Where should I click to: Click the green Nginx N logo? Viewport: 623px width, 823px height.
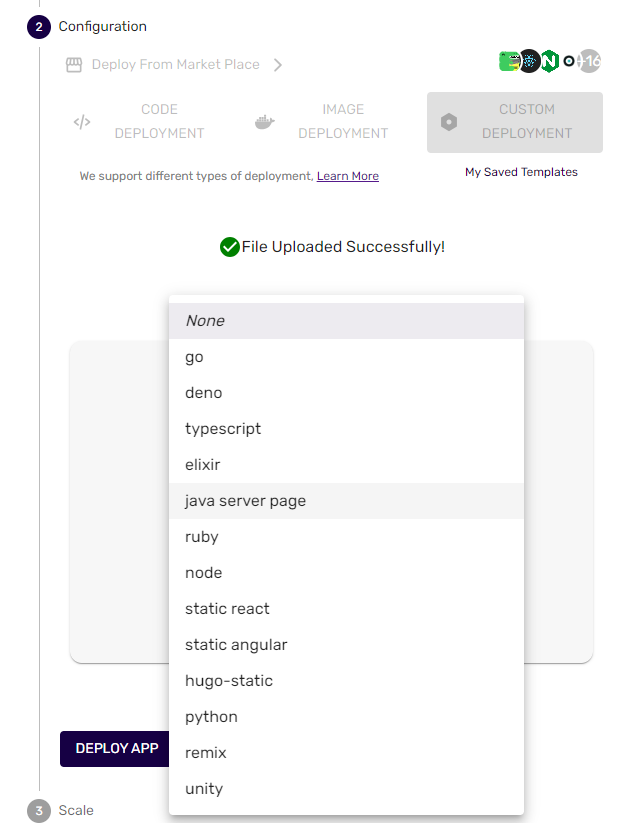pos(550,61)
